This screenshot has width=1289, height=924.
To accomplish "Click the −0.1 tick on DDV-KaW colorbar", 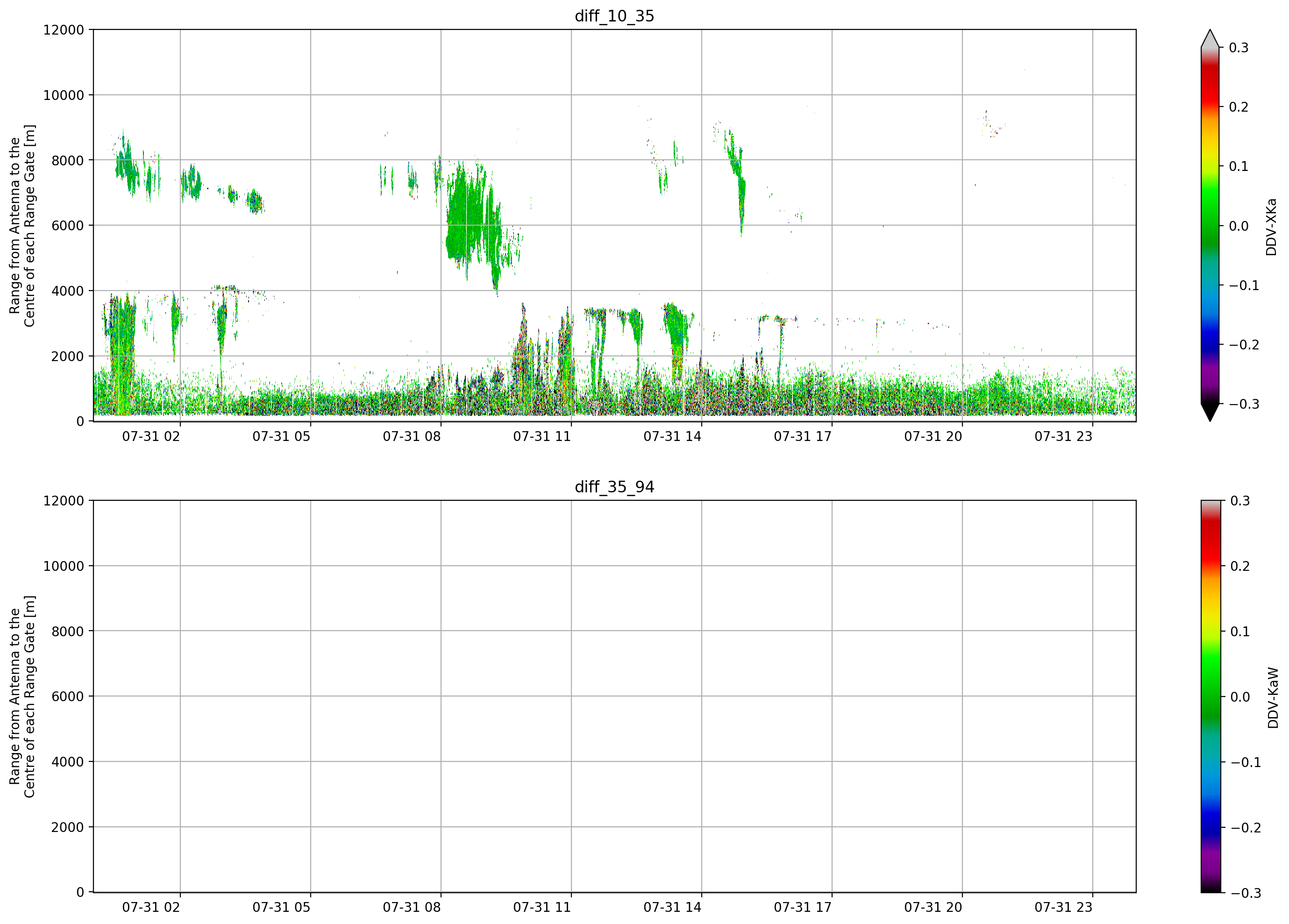I will [x=1245, y=763].
